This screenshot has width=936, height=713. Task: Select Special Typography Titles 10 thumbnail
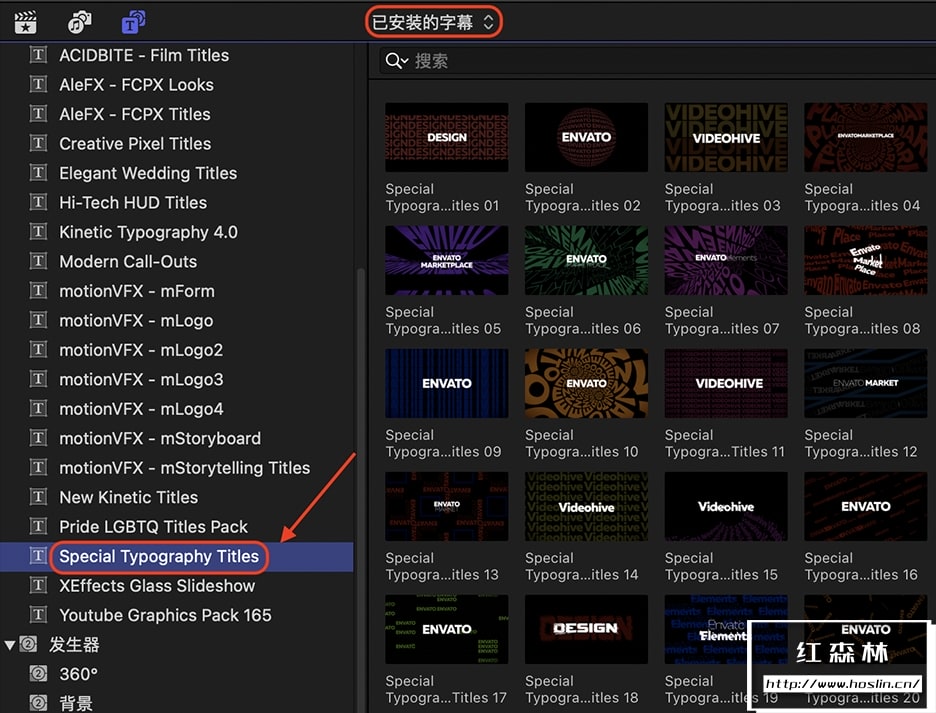[x=586, y=383]
